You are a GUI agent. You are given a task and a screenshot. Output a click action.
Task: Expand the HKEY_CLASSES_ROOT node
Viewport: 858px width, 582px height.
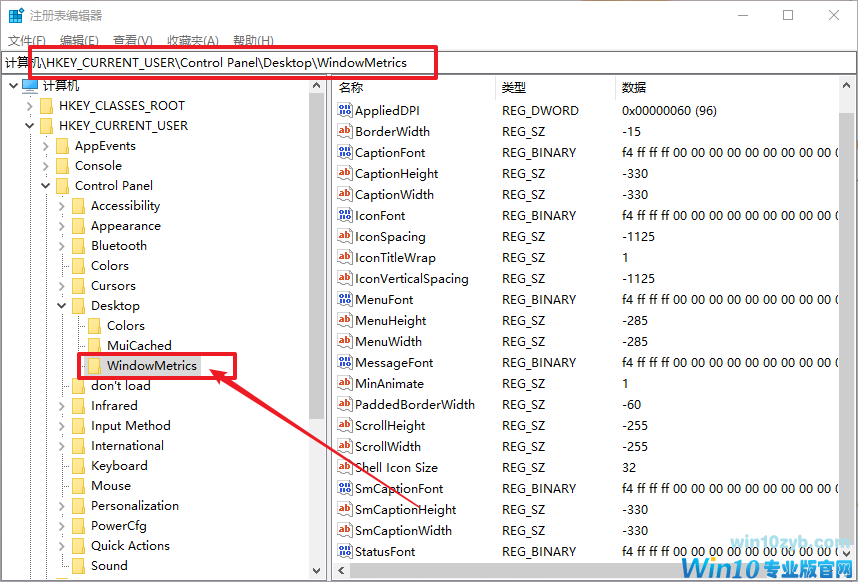click(30, 106)
